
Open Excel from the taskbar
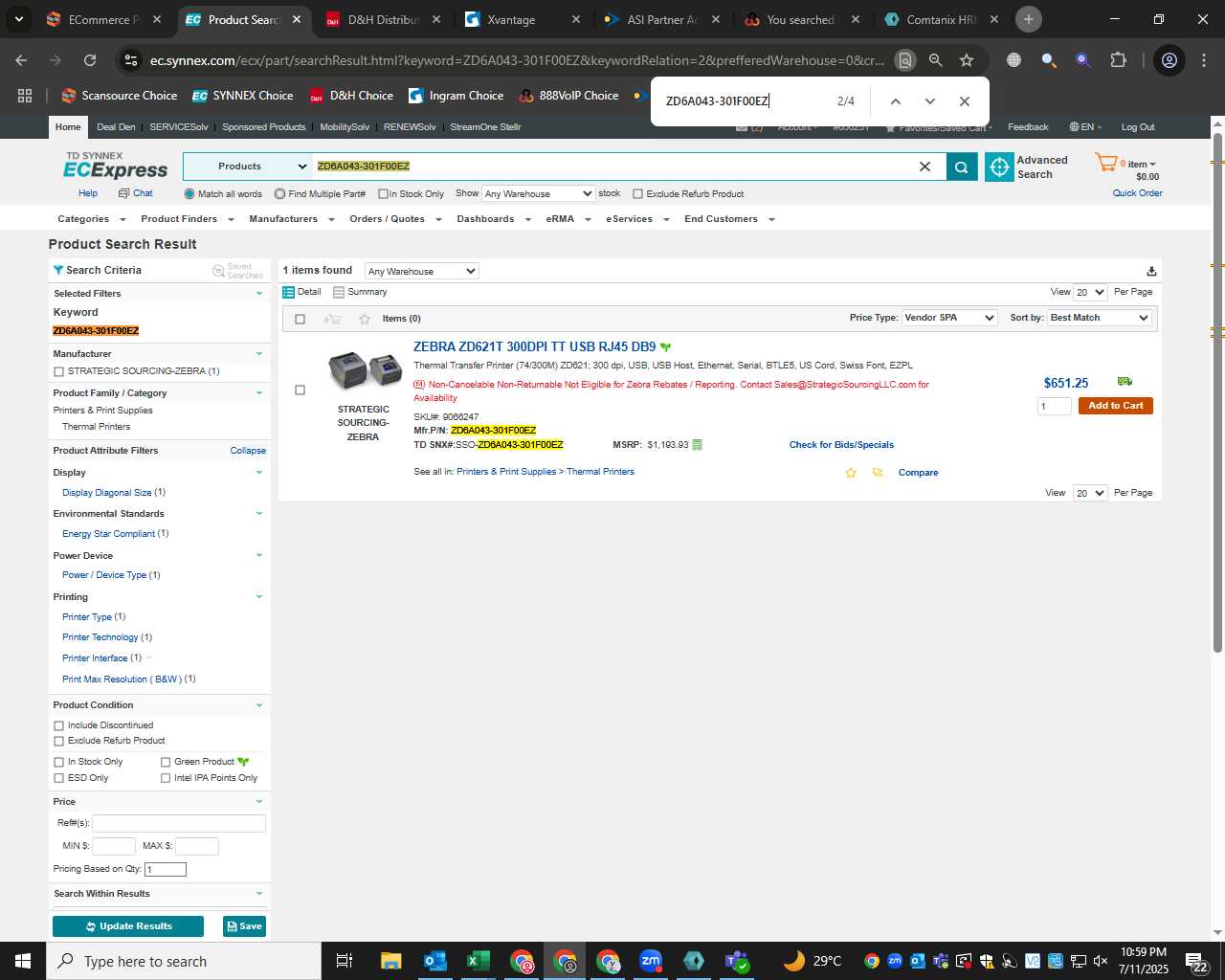point(478,961)
